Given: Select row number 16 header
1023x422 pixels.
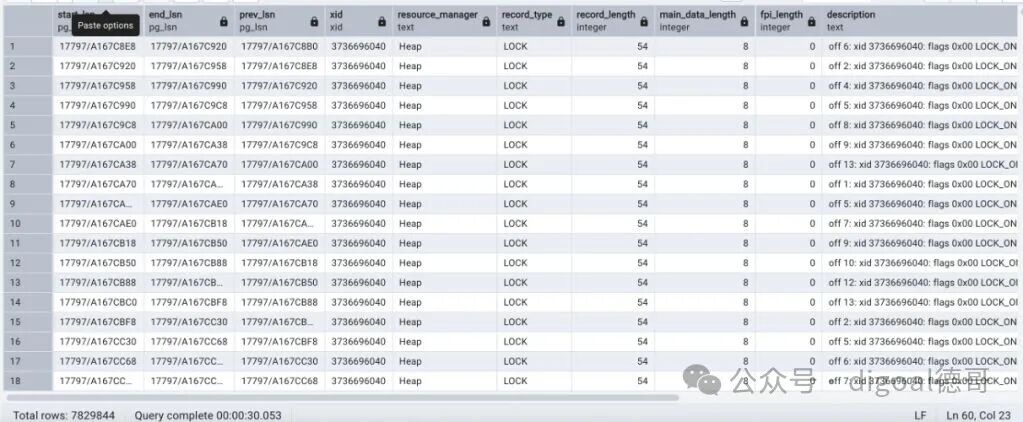Looking at the screenshot, I should coord(28,341).
